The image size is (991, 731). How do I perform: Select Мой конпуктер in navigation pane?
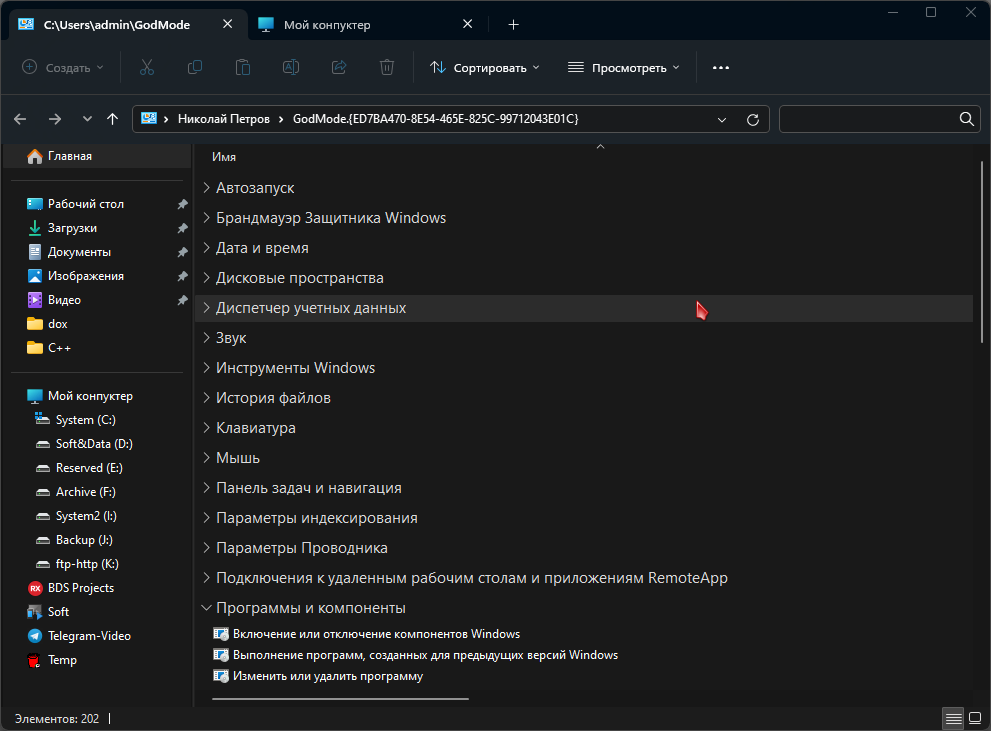pos(90,396)
